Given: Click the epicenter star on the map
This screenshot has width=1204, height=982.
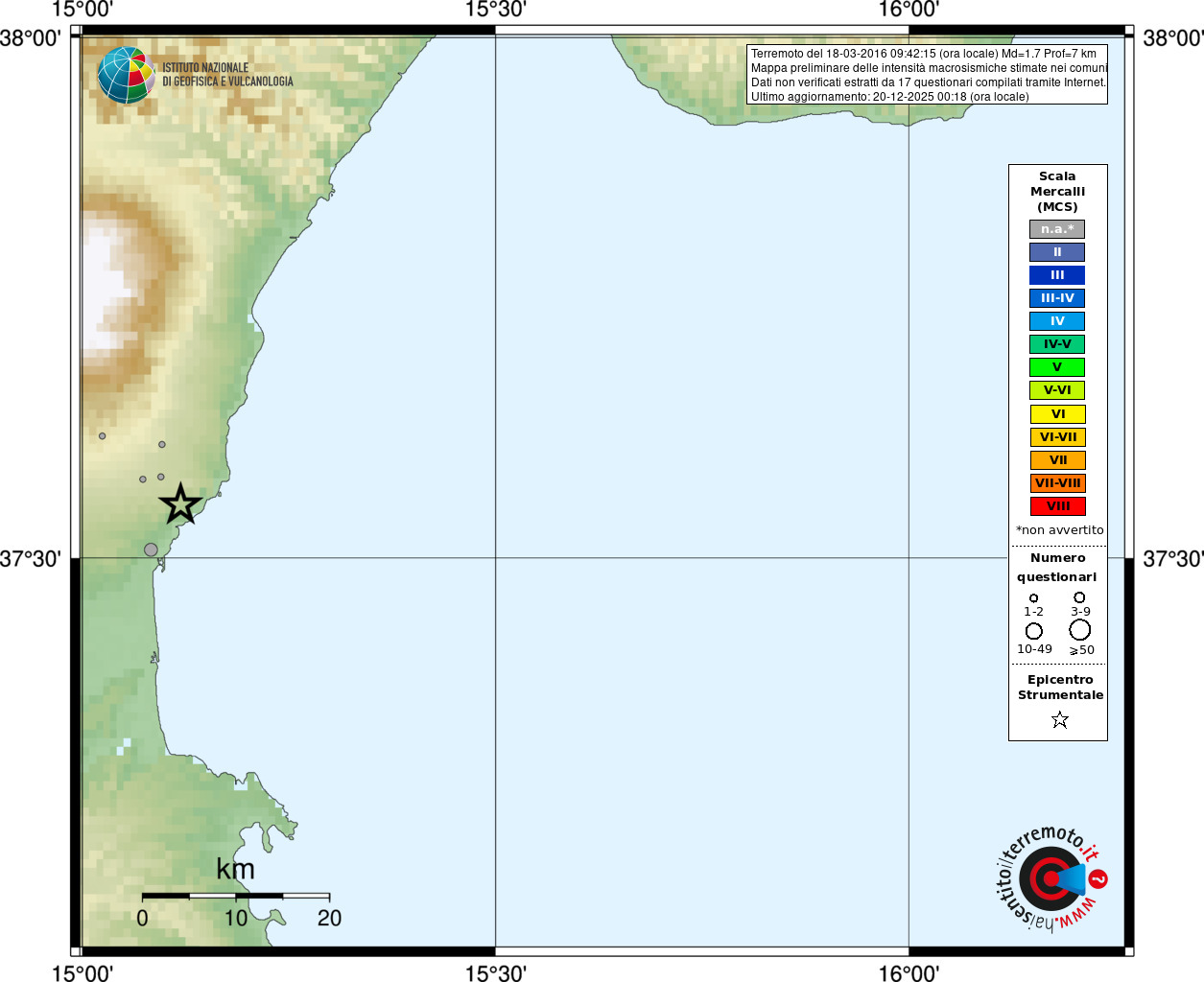Looking at the screenshot, I should (180, 504).
